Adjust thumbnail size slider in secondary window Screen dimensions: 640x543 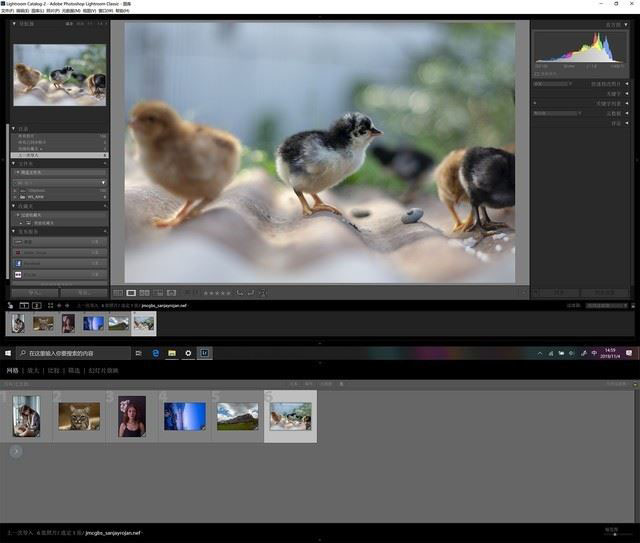click(x=616, y=534)
